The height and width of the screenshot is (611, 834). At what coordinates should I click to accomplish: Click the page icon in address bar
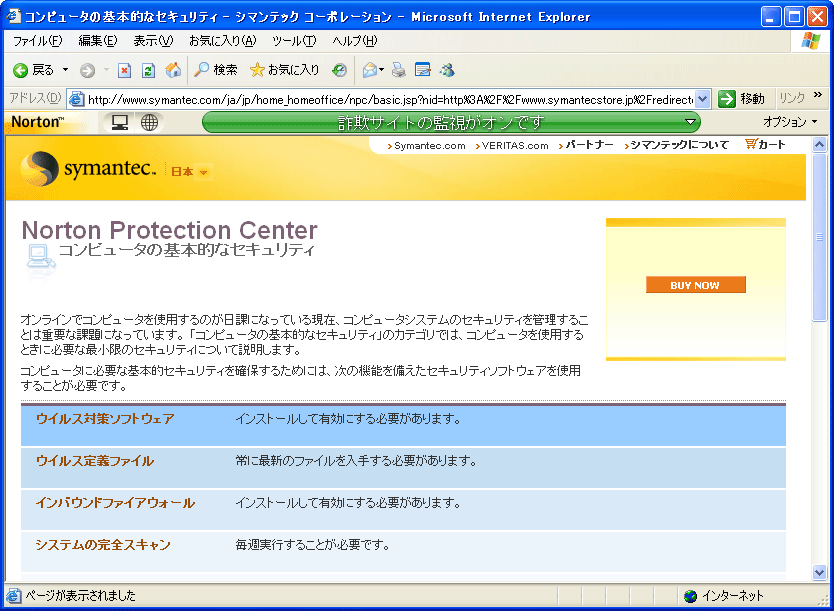[77, 99]
